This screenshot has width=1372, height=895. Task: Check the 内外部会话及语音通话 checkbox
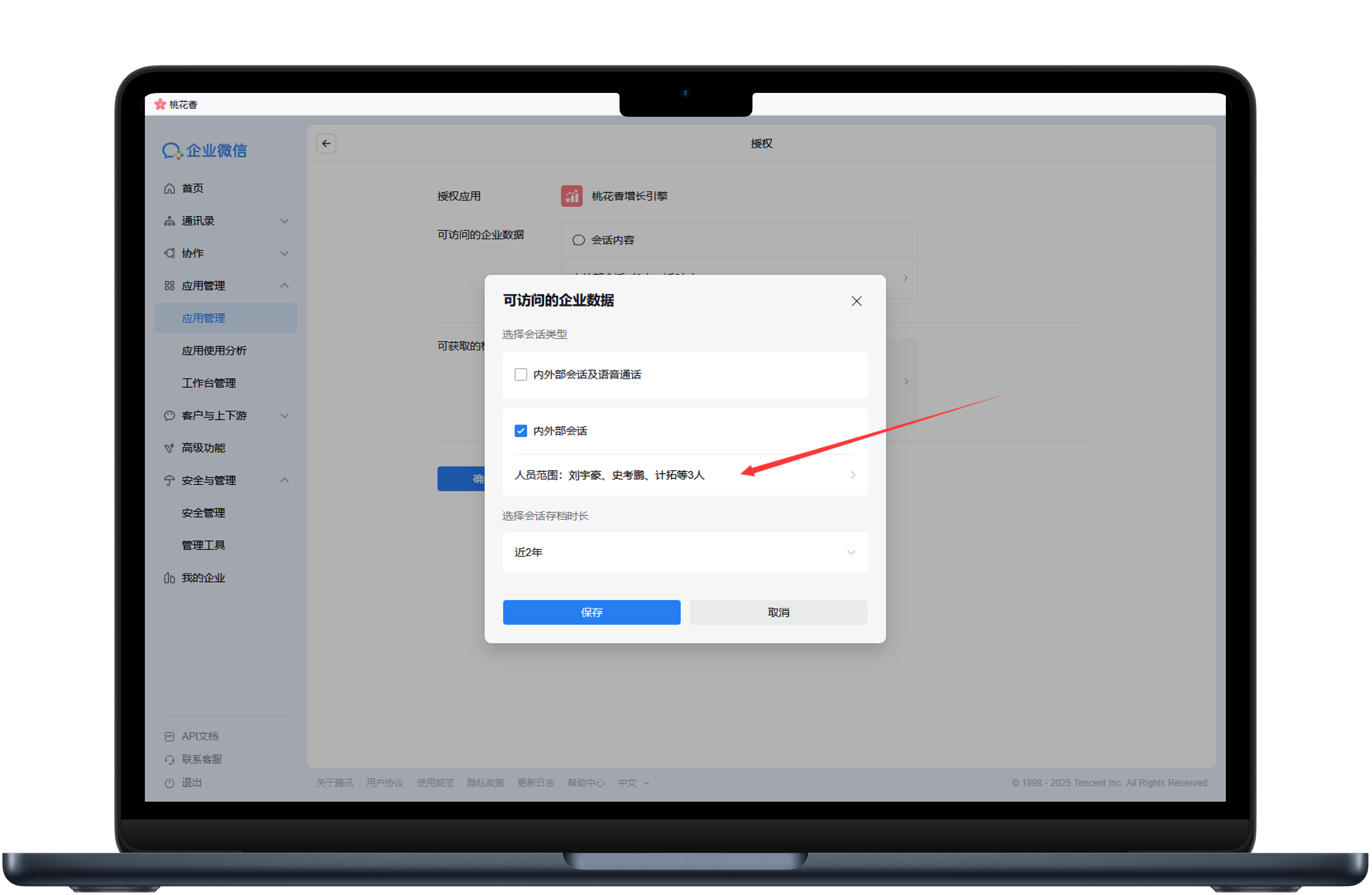[521, 375]
